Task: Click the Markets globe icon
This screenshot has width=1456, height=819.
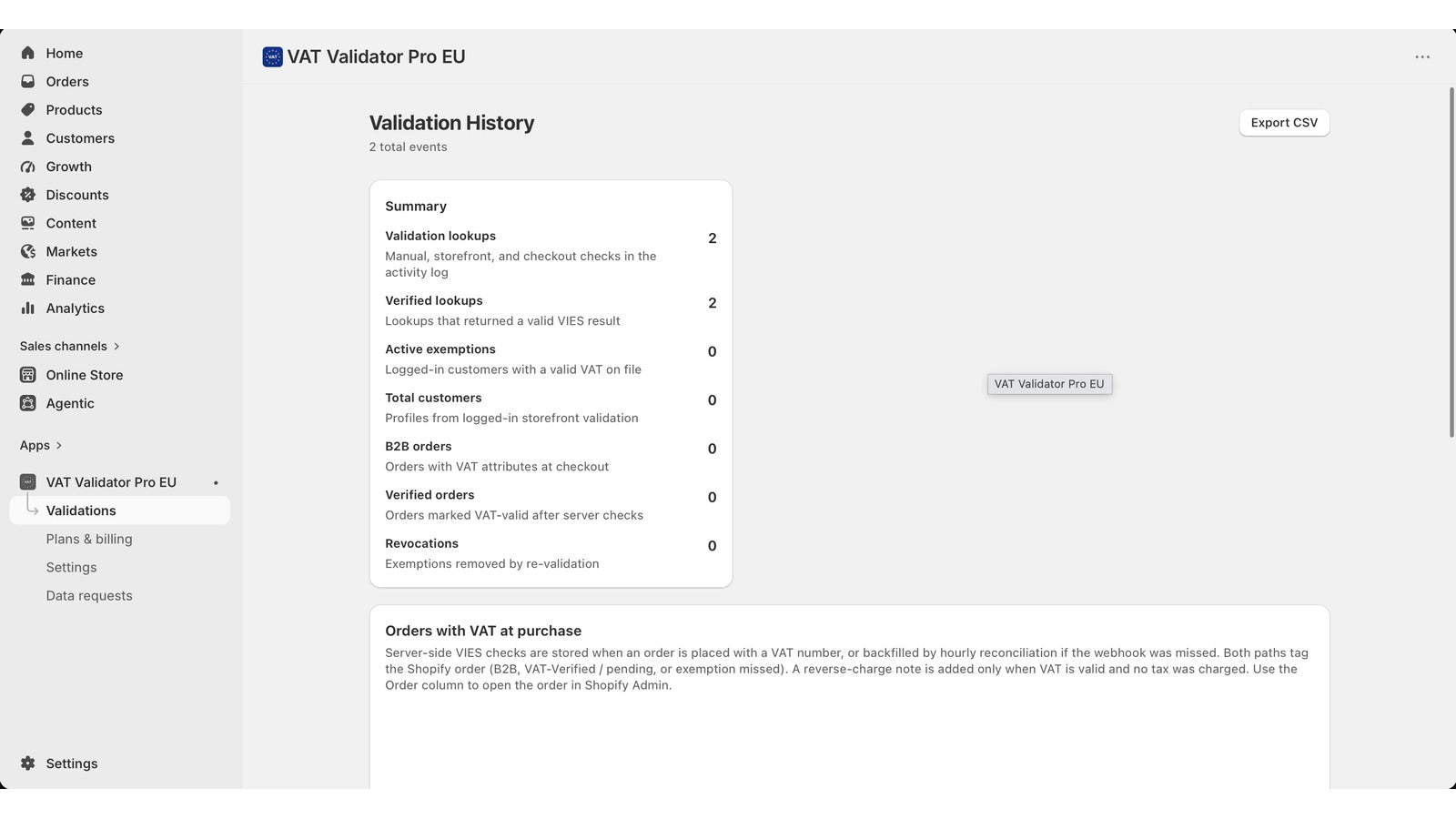Action: pos(28,251)
